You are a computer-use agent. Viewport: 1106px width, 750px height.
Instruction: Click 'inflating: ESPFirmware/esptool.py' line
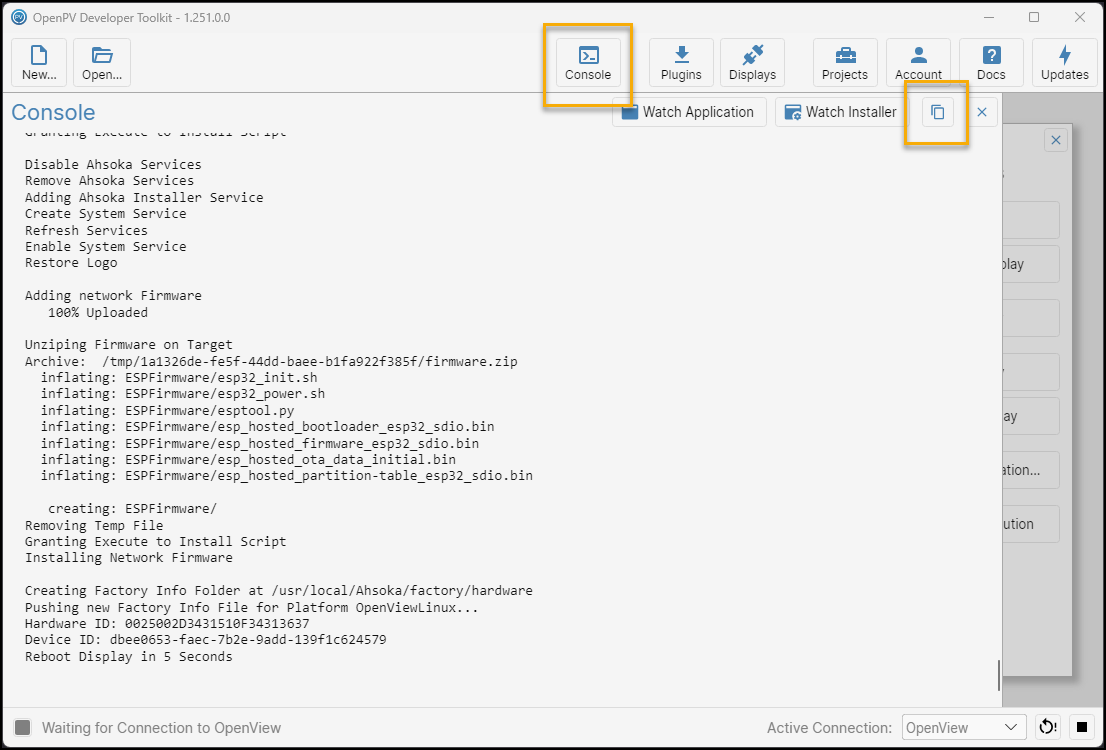click(x=167, y=411)
